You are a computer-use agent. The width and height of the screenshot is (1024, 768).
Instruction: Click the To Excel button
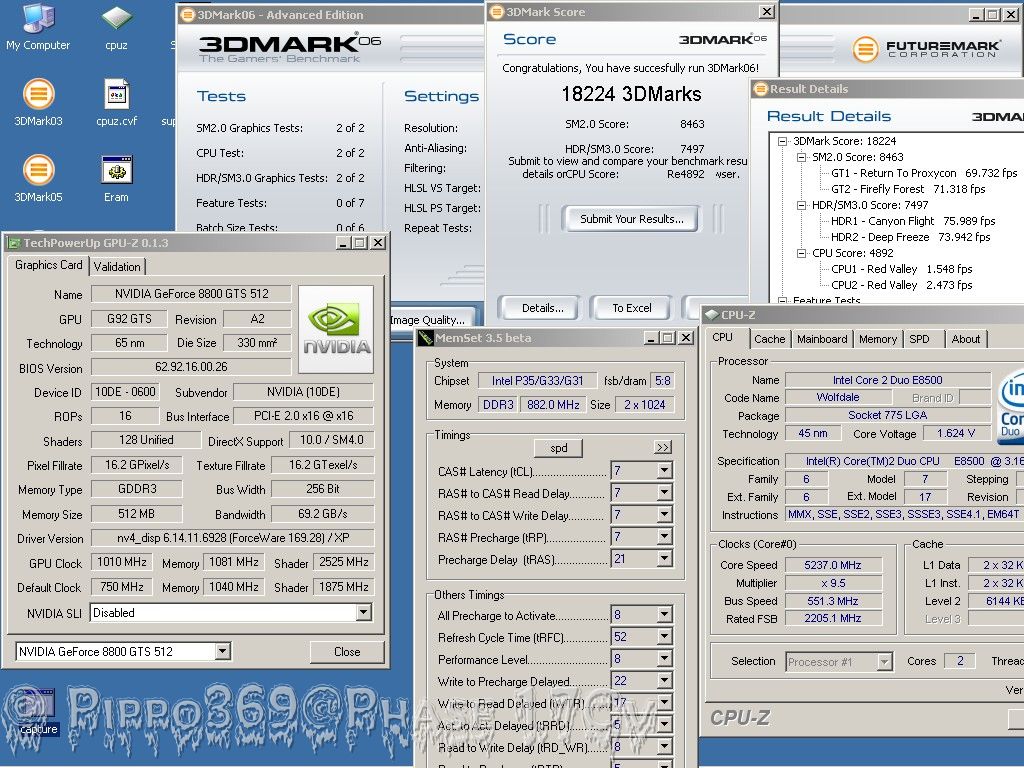(632, 308)
